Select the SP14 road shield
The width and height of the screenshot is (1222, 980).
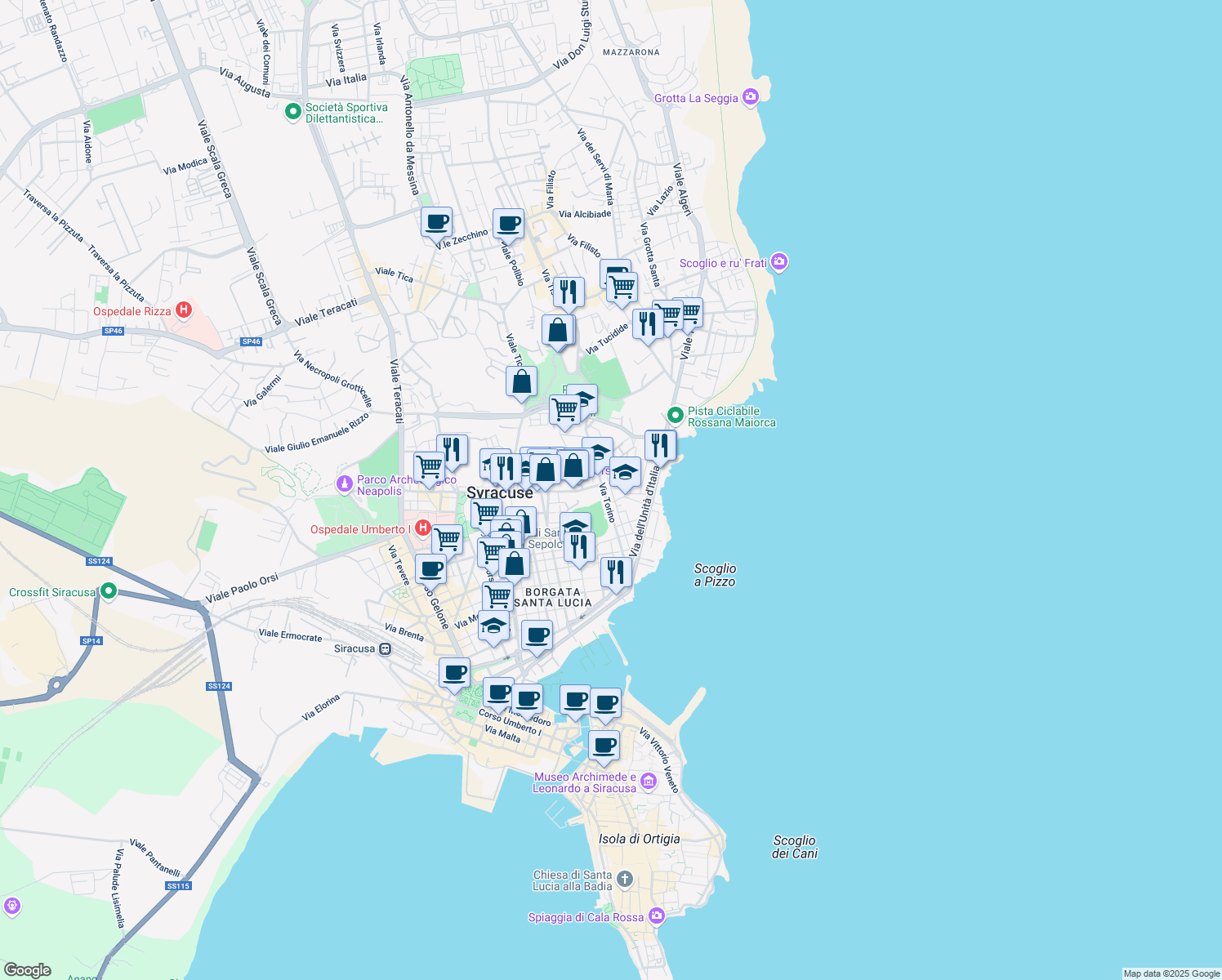click(91, 641)
